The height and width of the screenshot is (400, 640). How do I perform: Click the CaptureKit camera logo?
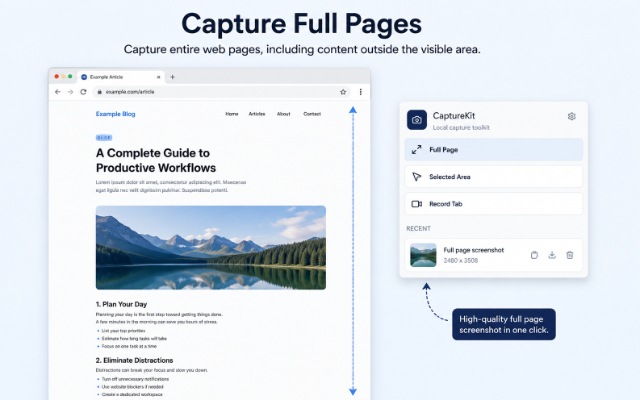point(417,120)
